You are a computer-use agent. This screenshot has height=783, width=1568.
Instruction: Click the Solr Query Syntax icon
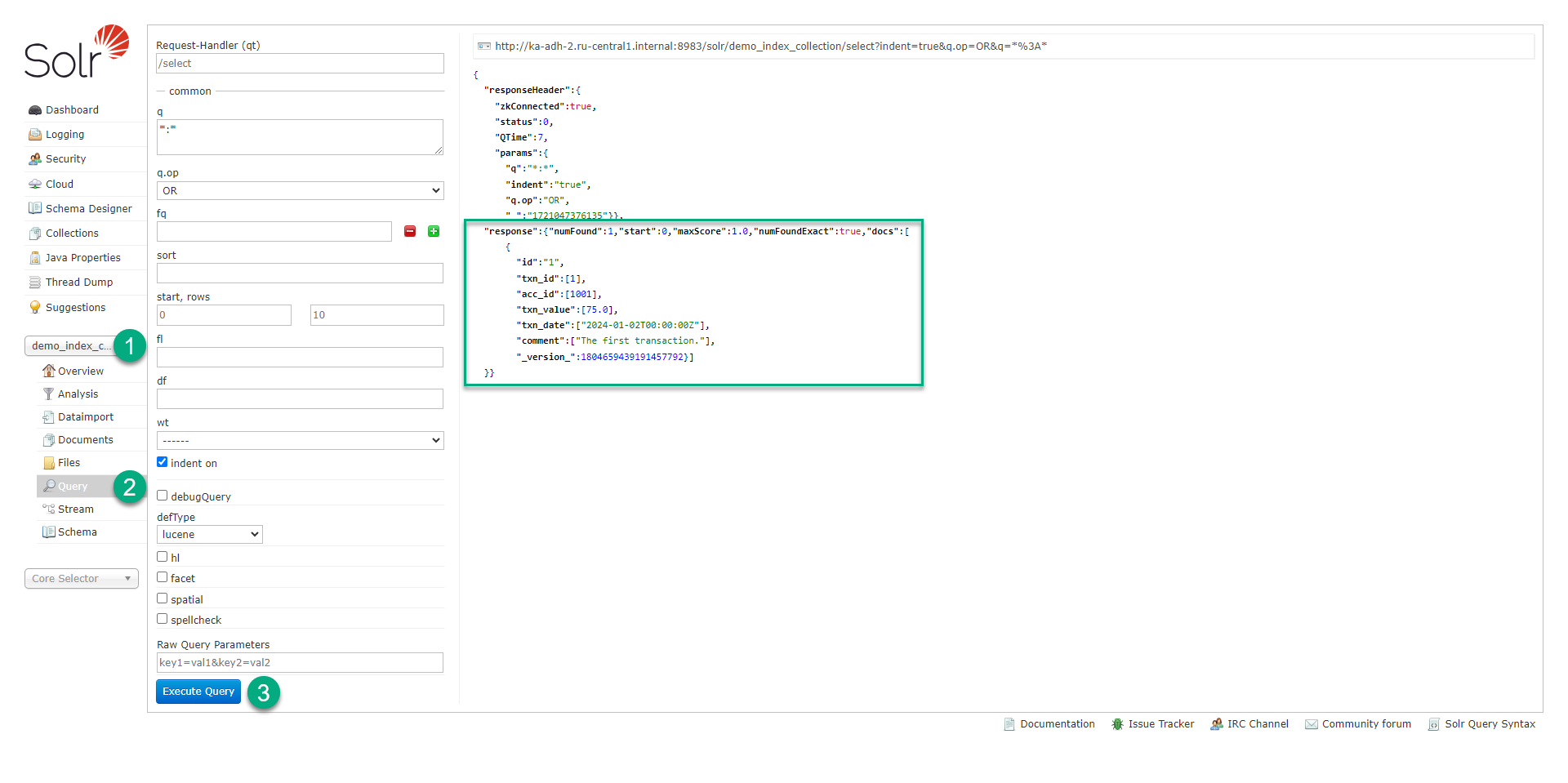(x=1434, y=724)
